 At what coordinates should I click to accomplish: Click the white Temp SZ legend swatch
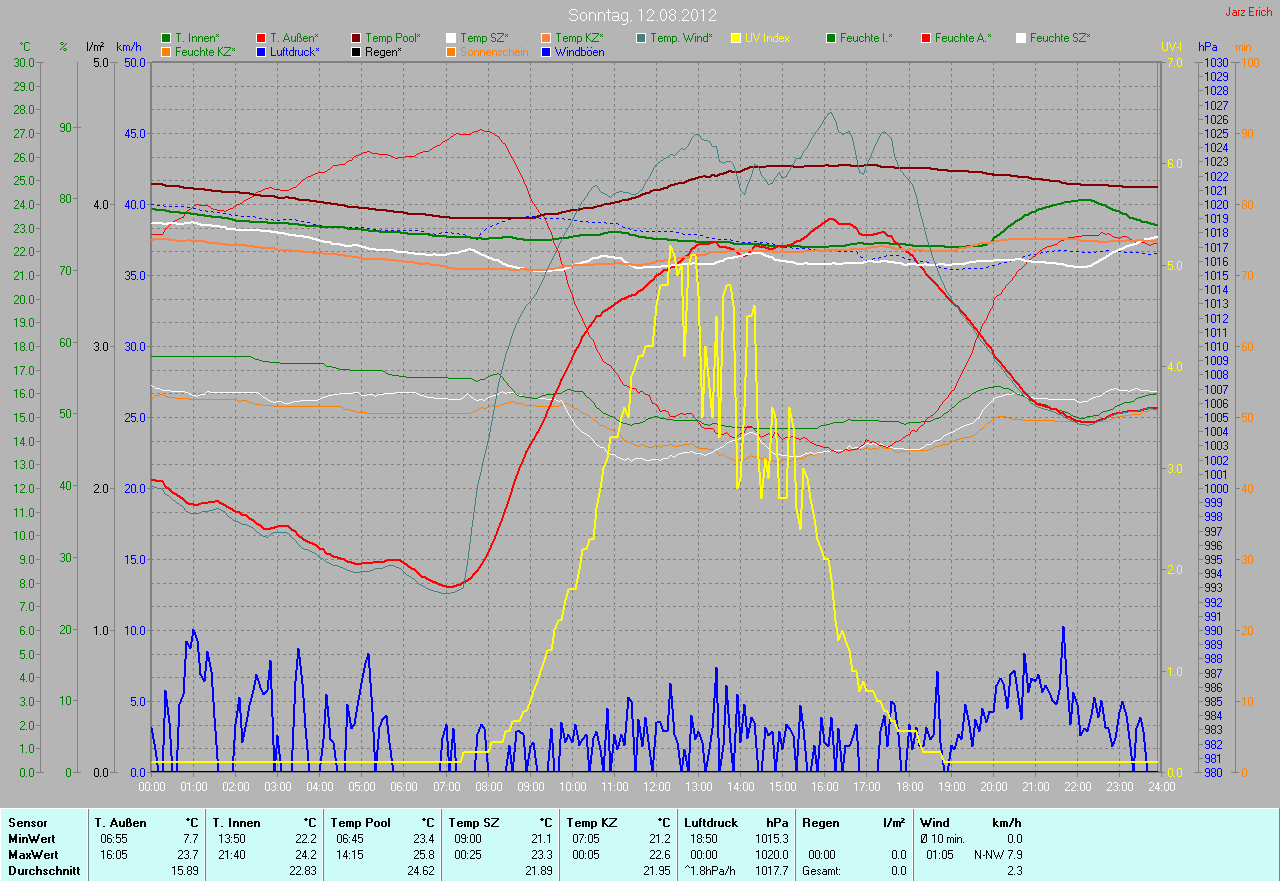pyautogui.click(x=451, y=38)
